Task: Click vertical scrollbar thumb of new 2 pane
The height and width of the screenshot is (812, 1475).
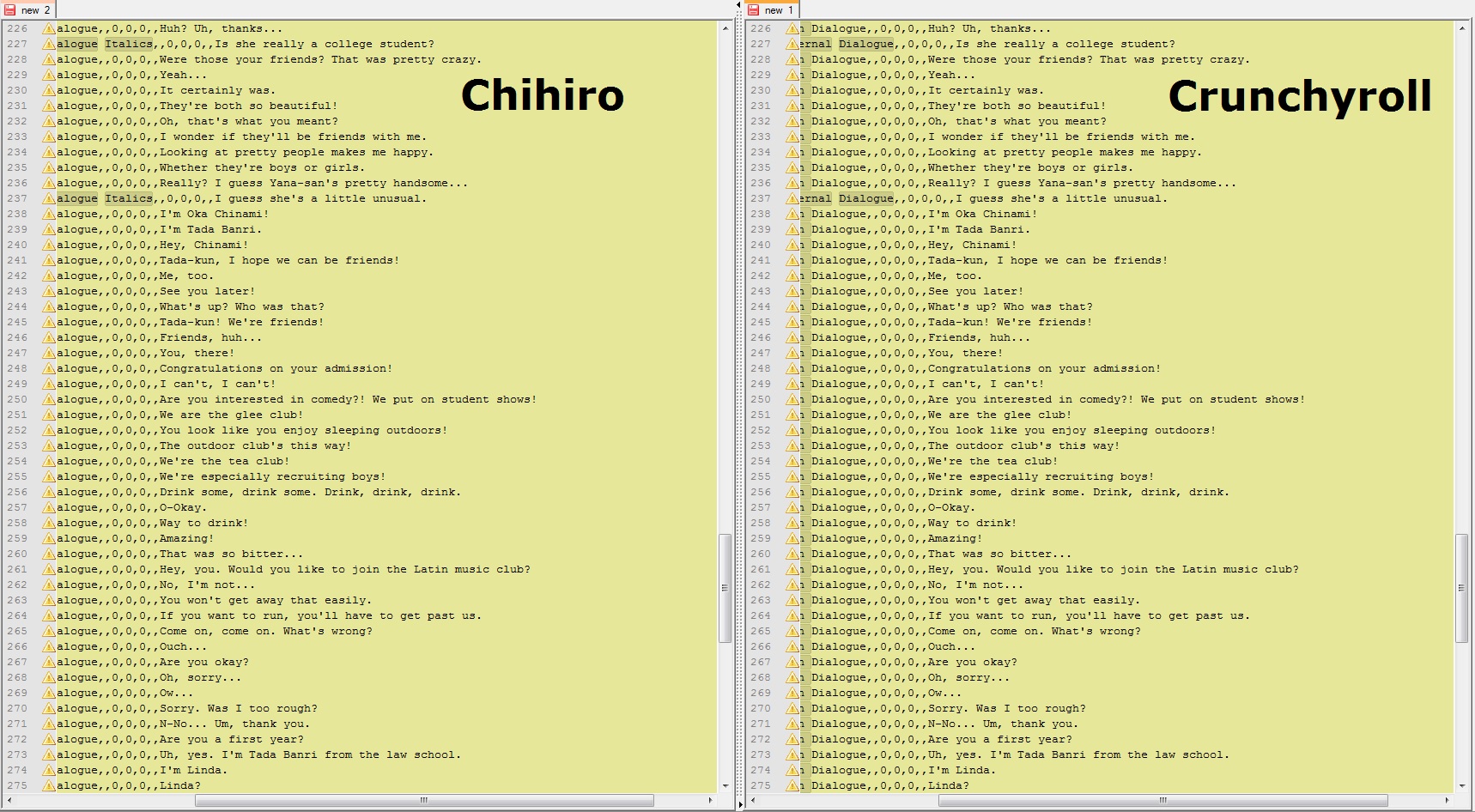Action: (x=725, y=588)
